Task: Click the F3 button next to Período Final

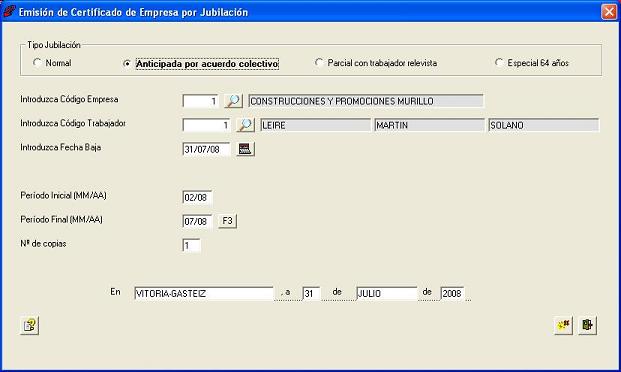Action: tap(227, 221)
